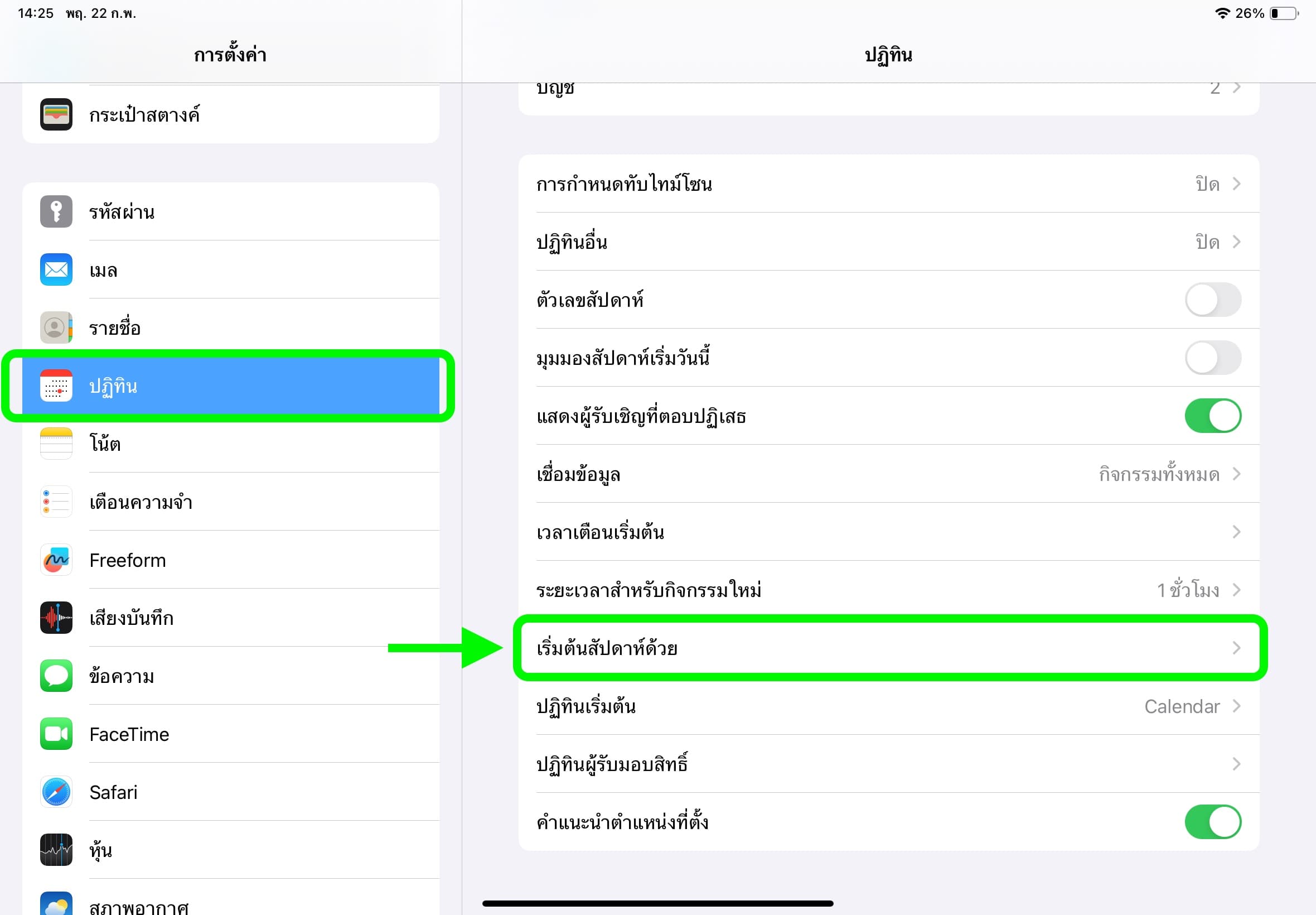This screenshot has width=1316, height=915.
Task: Toggle off คำแนะนำตำแหน่งที่ตั้ง location suggestions
Action: (x=1212, y=822)
